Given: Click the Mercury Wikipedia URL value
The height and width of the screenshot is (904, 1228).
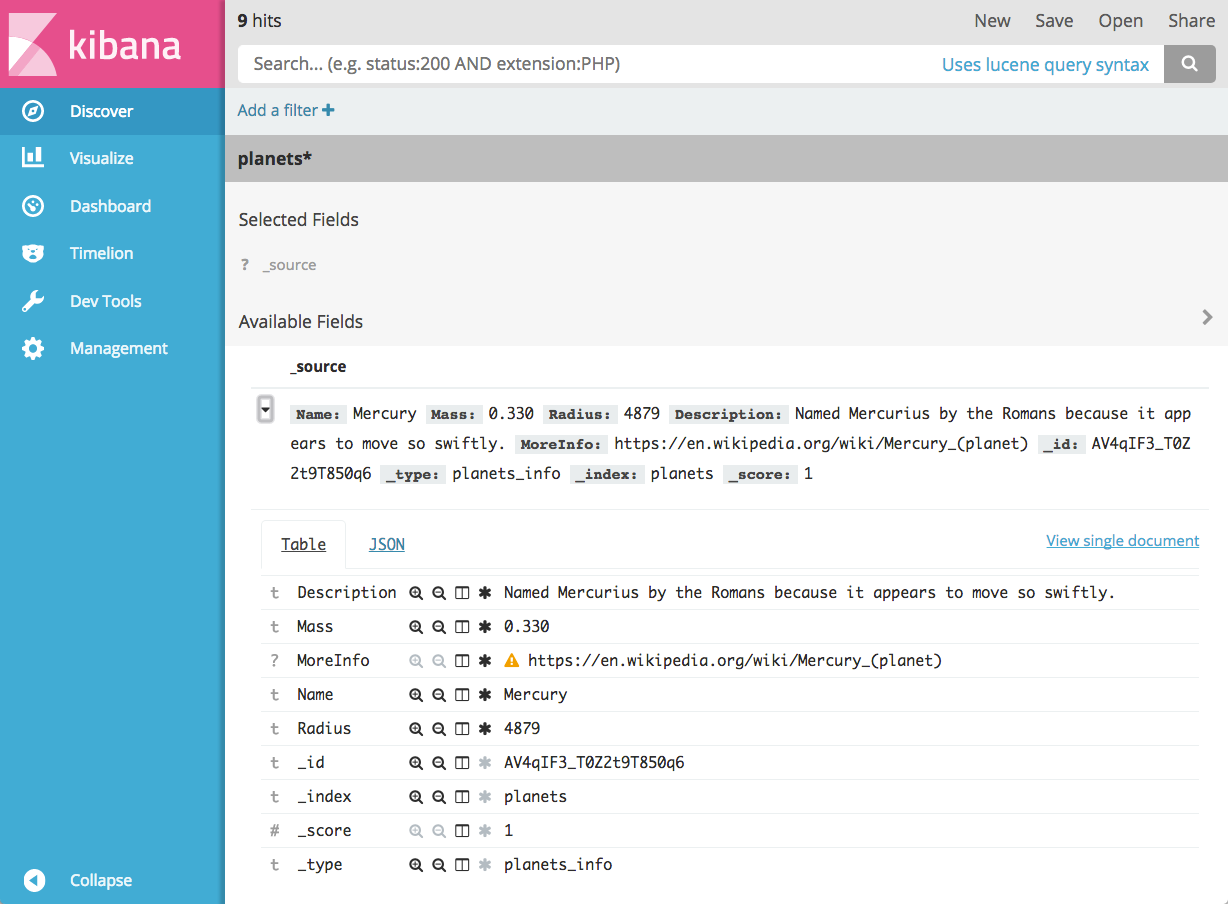Looking at the screenshot, I should pyautogui.click(x=735, y=661).
